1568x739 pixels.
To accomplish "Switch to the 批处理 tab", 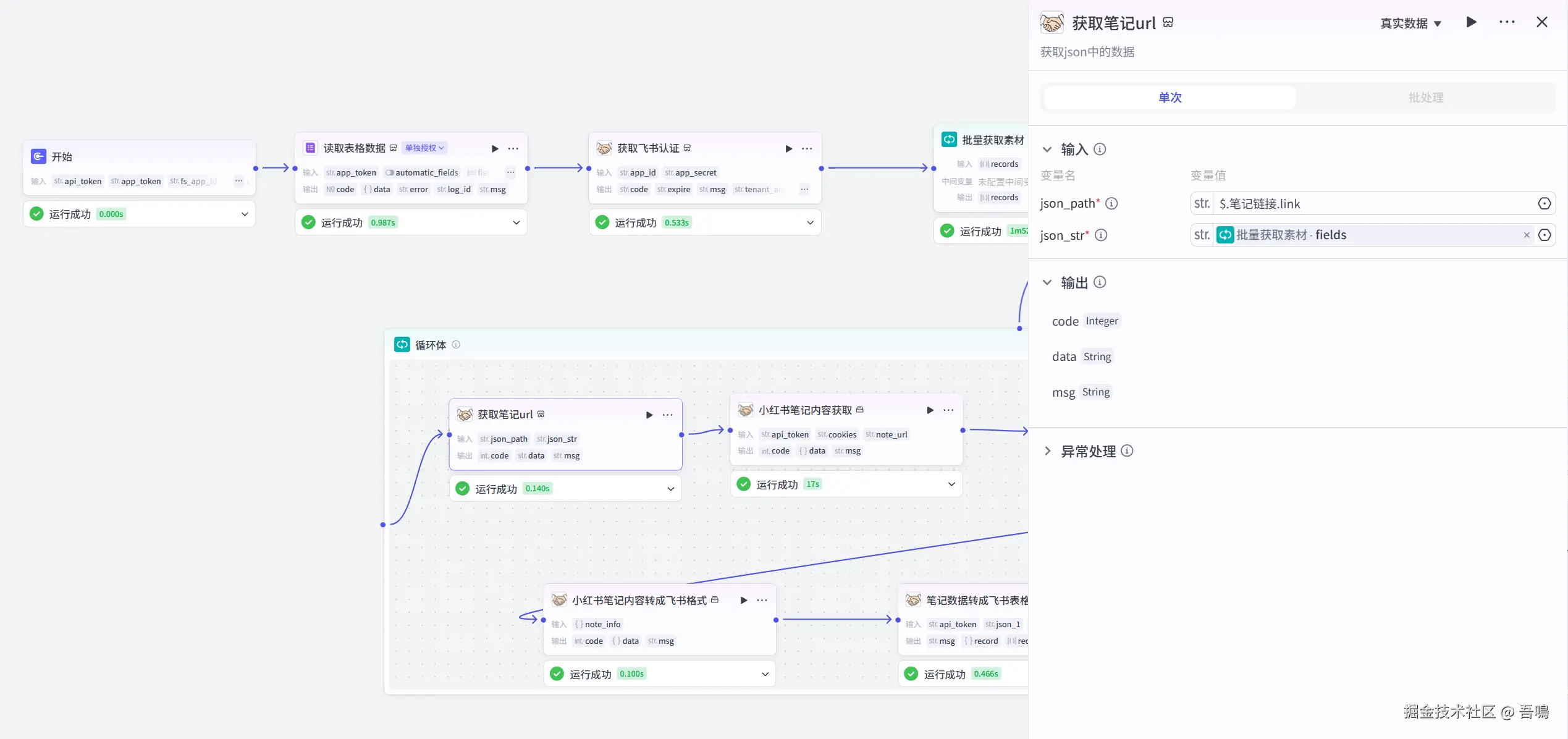I will [x=1425, y=98].
